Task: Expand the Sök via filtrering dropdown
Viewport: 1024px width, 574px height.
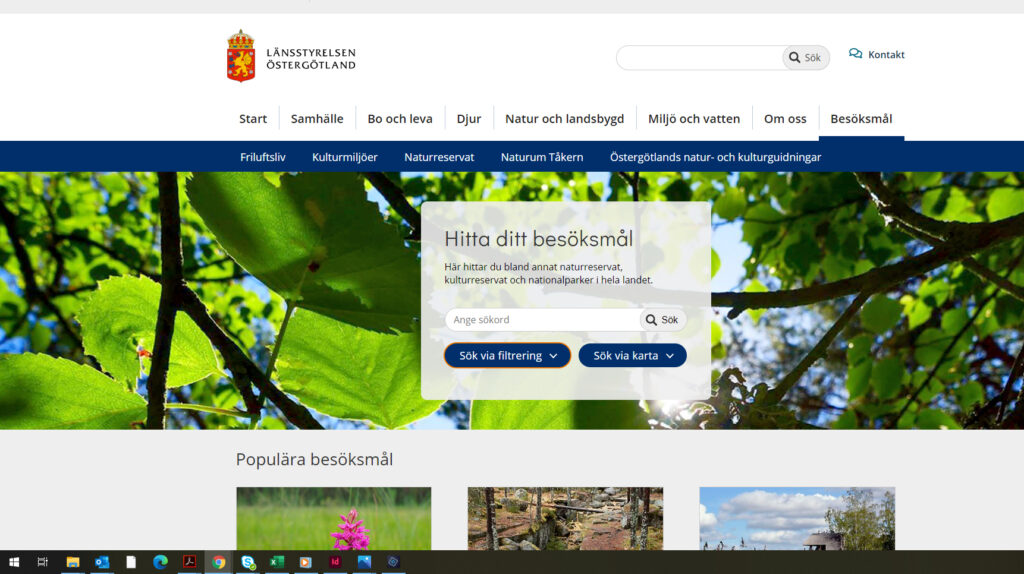Action: pyautogui.click(x=507, y=355)
